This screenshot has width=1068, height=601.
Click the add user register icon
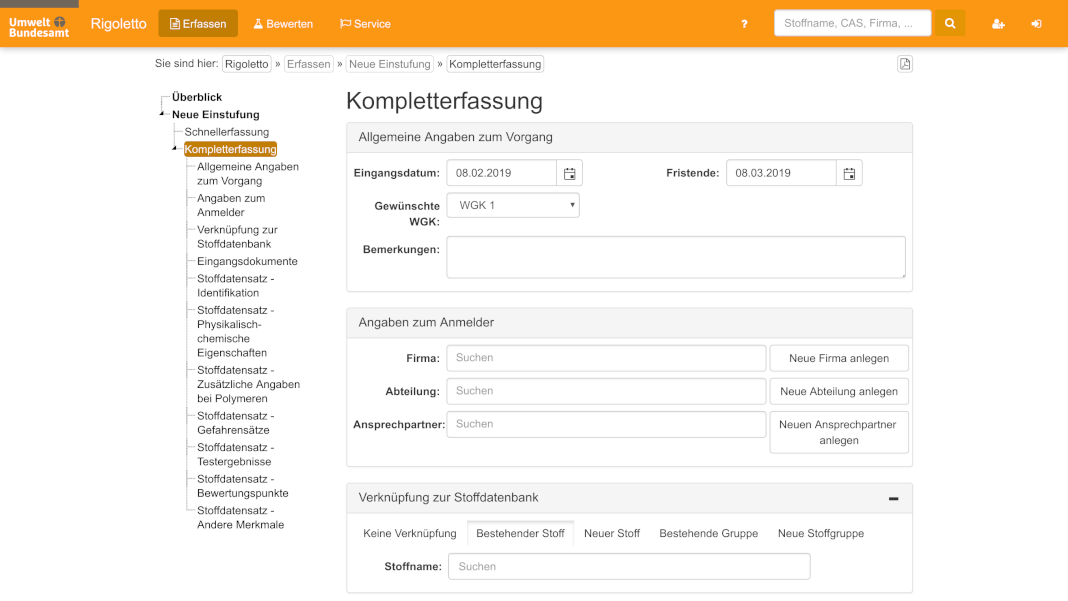coord(998,24)
